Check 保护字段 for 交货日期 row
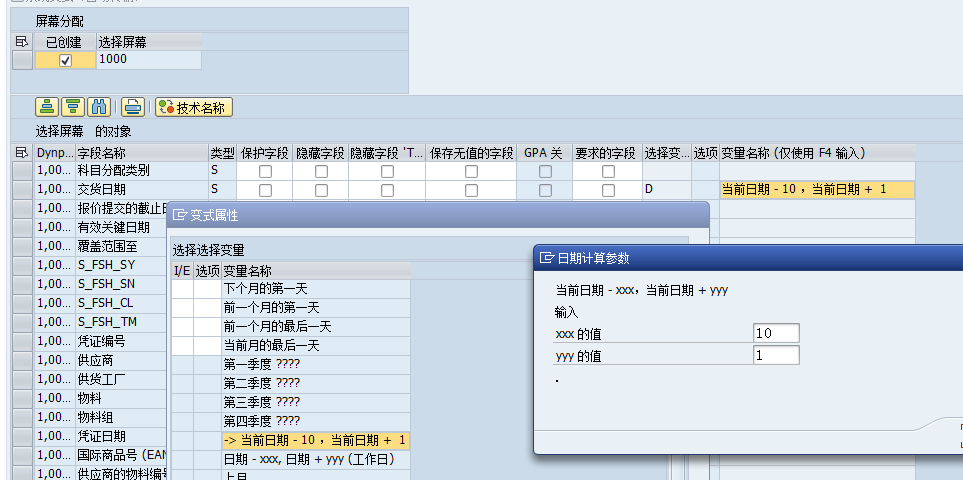The height and width of the screenshot is (480, 963). pyautogui.click(x=265, y=190)
